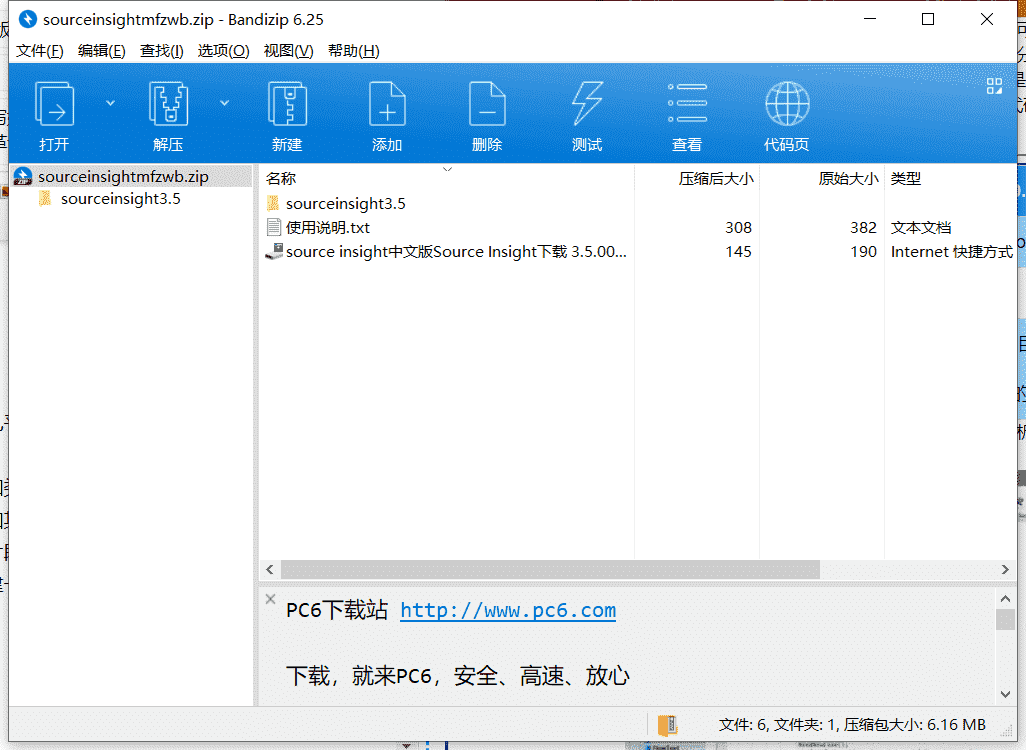
Task: Click the file list scroll-left arrow
Action: pos(270,570)
